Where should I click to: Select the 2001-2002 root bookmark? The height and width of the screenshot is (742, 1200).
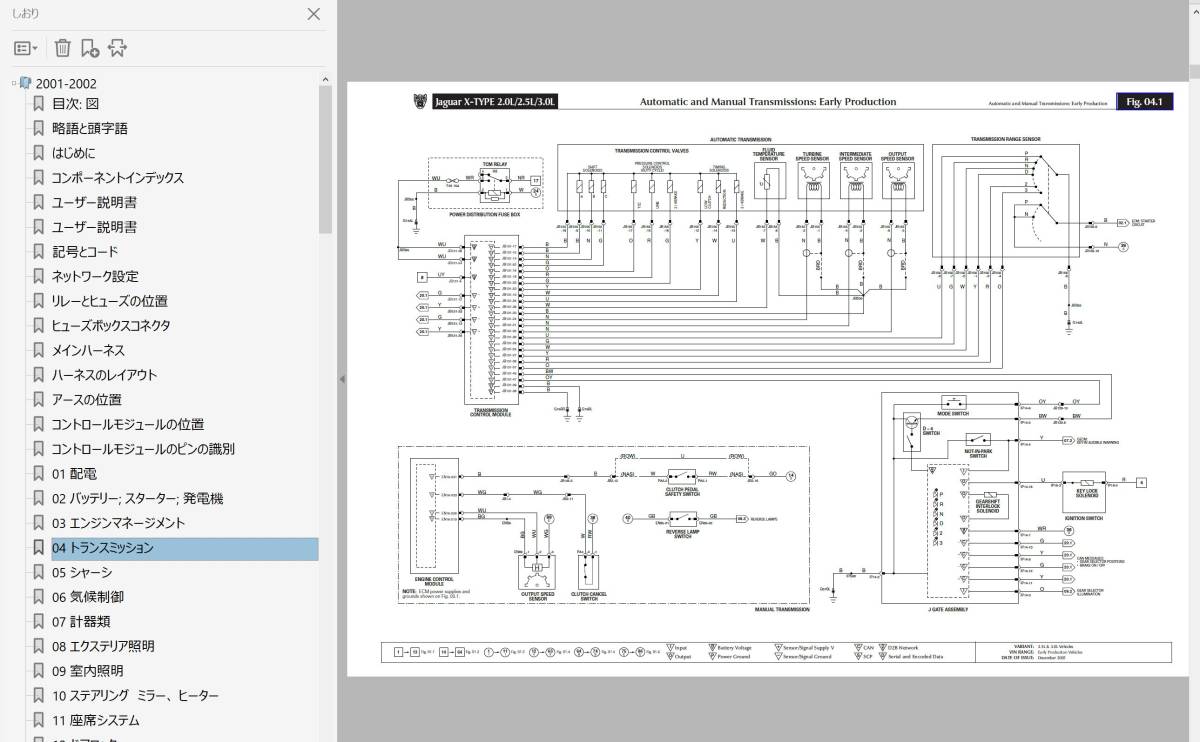point(66,84)
